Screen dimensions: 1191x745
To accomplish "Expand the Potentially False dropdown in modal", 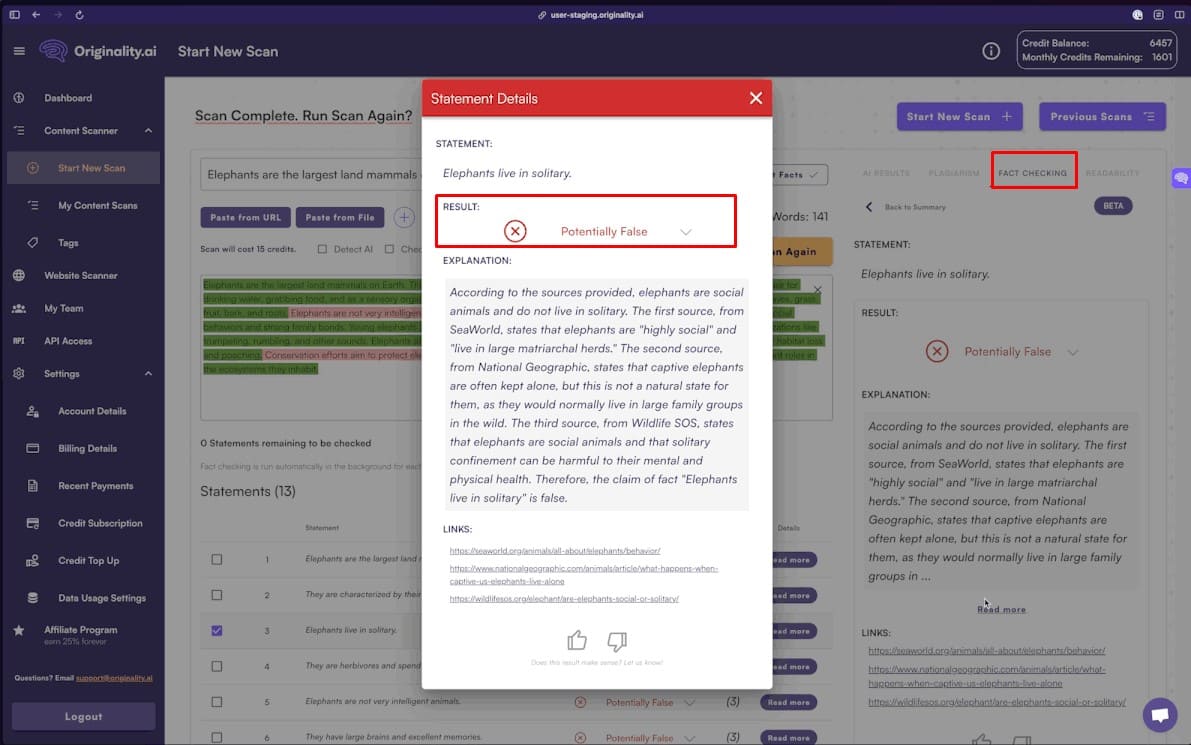I will pyautogui.click(x=686, y=232).
